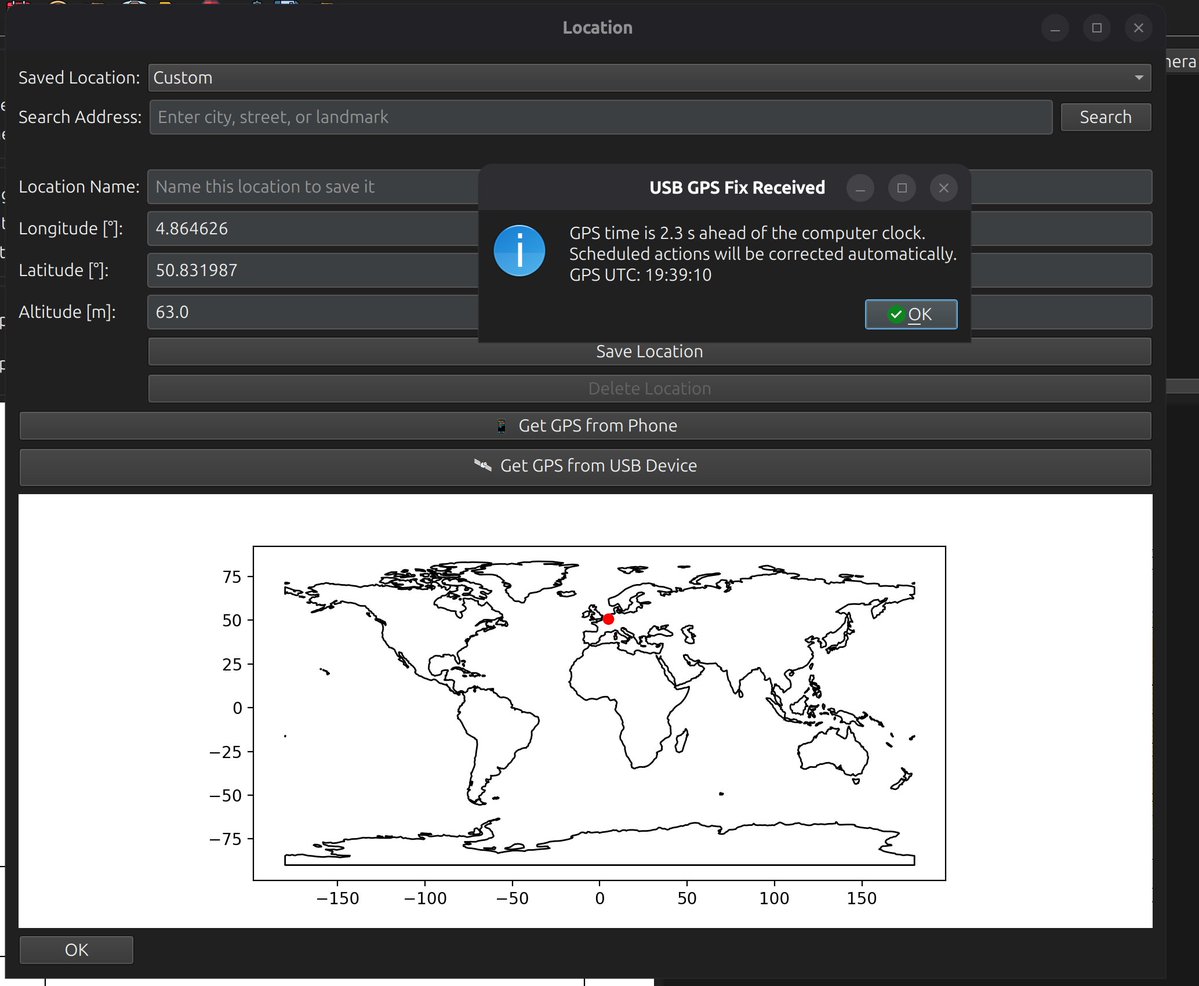Click the satellite icon on Get GPS from USB Device
Image resolution: width=1199 pixels, height=986 pixels.
(x=483, y=465)
